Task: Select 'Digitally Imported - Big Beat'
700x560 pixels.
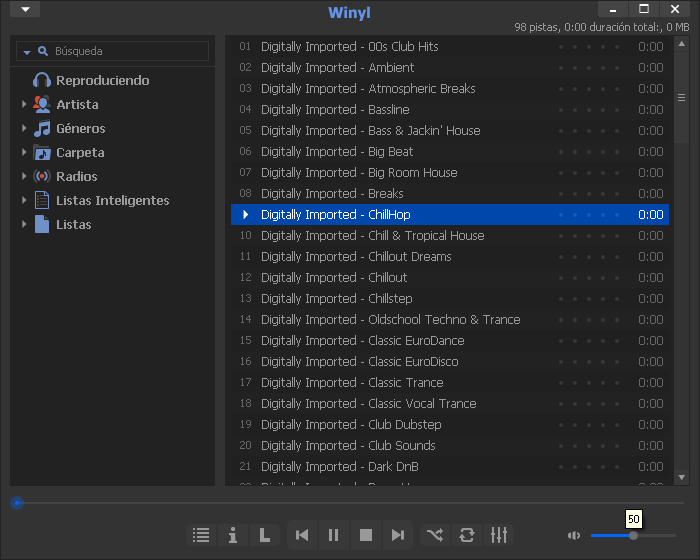Action: 450,151
